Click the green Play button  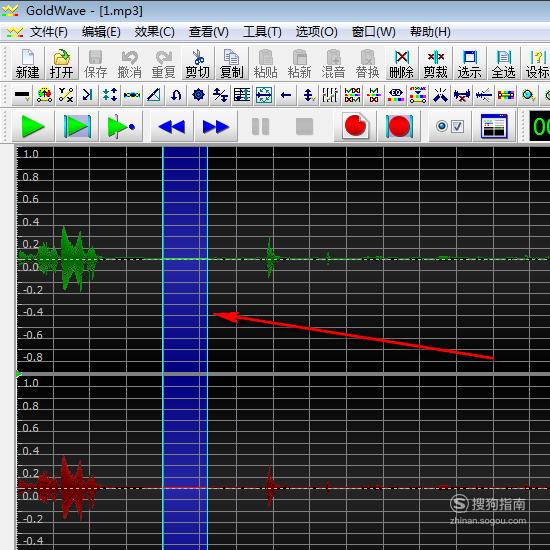click(x=33, y=126)
